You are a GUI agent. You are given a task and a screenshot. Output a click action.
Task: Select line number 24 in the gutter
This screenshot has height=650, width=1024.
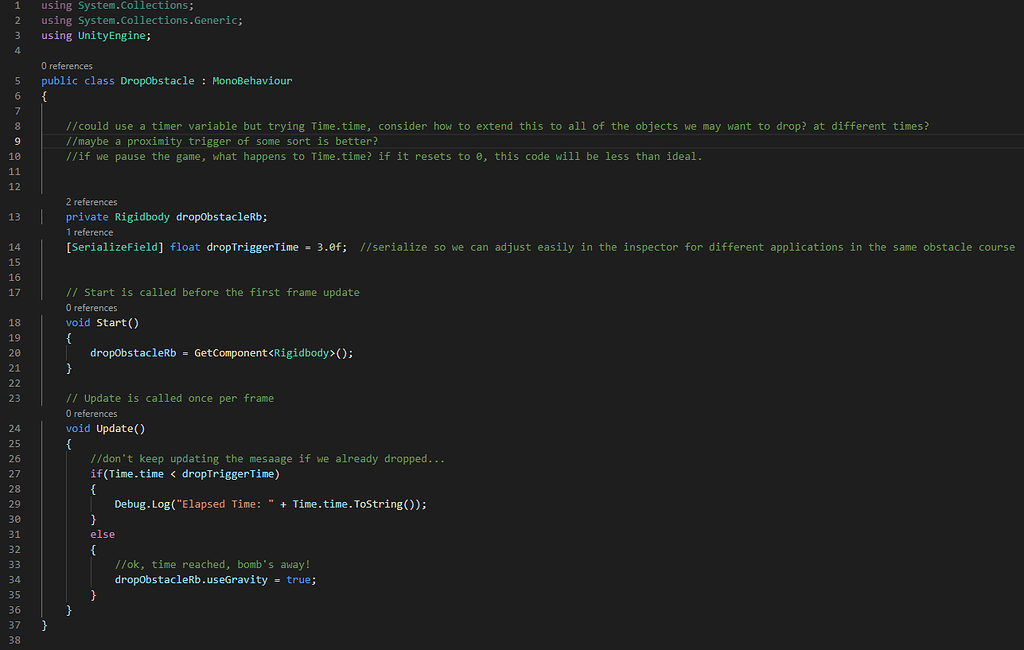click(x=15, y=429)
